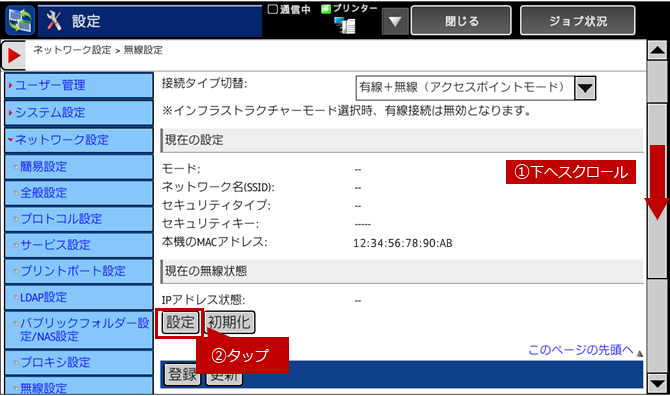This screenshot has height=396, width=670.
Task: Expand システム設定 menu
Action: coord(79,112)
